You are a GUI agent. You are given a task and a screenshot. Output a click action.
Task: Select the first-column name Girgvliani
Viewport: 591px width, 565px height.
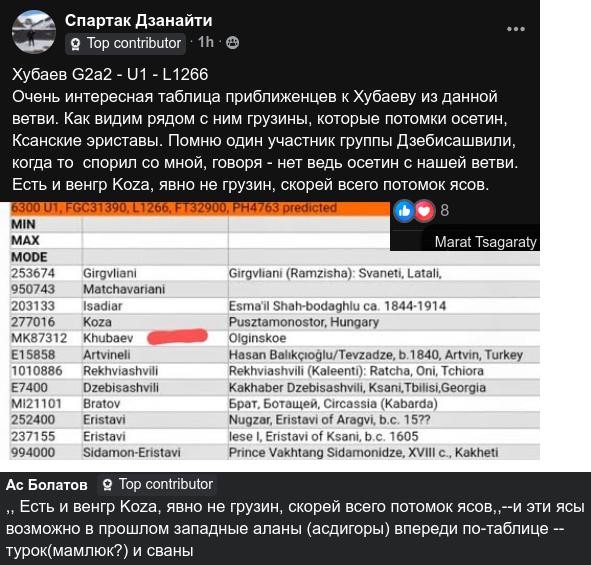point(110,273)
